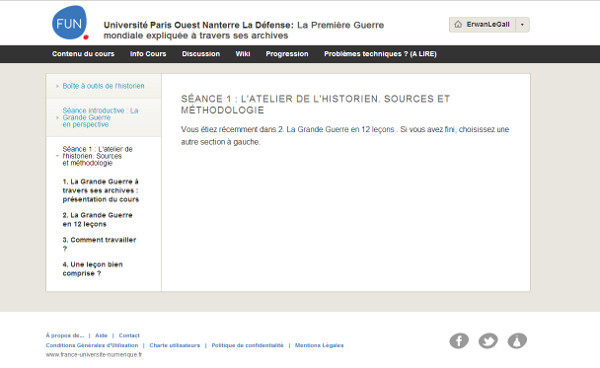Click the home icon beside ErwanLeGall
Viewport: 600px width, 368px height.
click(x=458, y=24)
